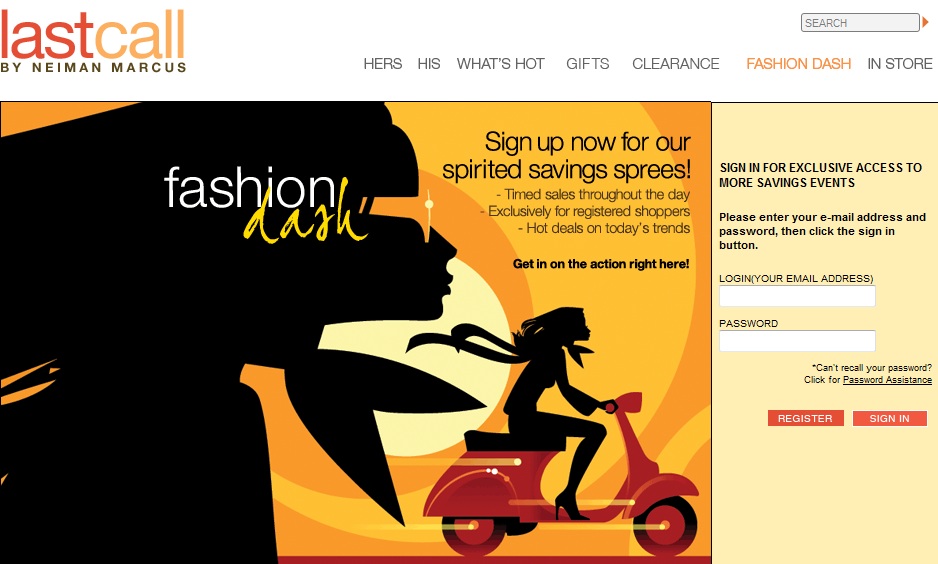Select the Fashion Dash tab

(799, 63)
